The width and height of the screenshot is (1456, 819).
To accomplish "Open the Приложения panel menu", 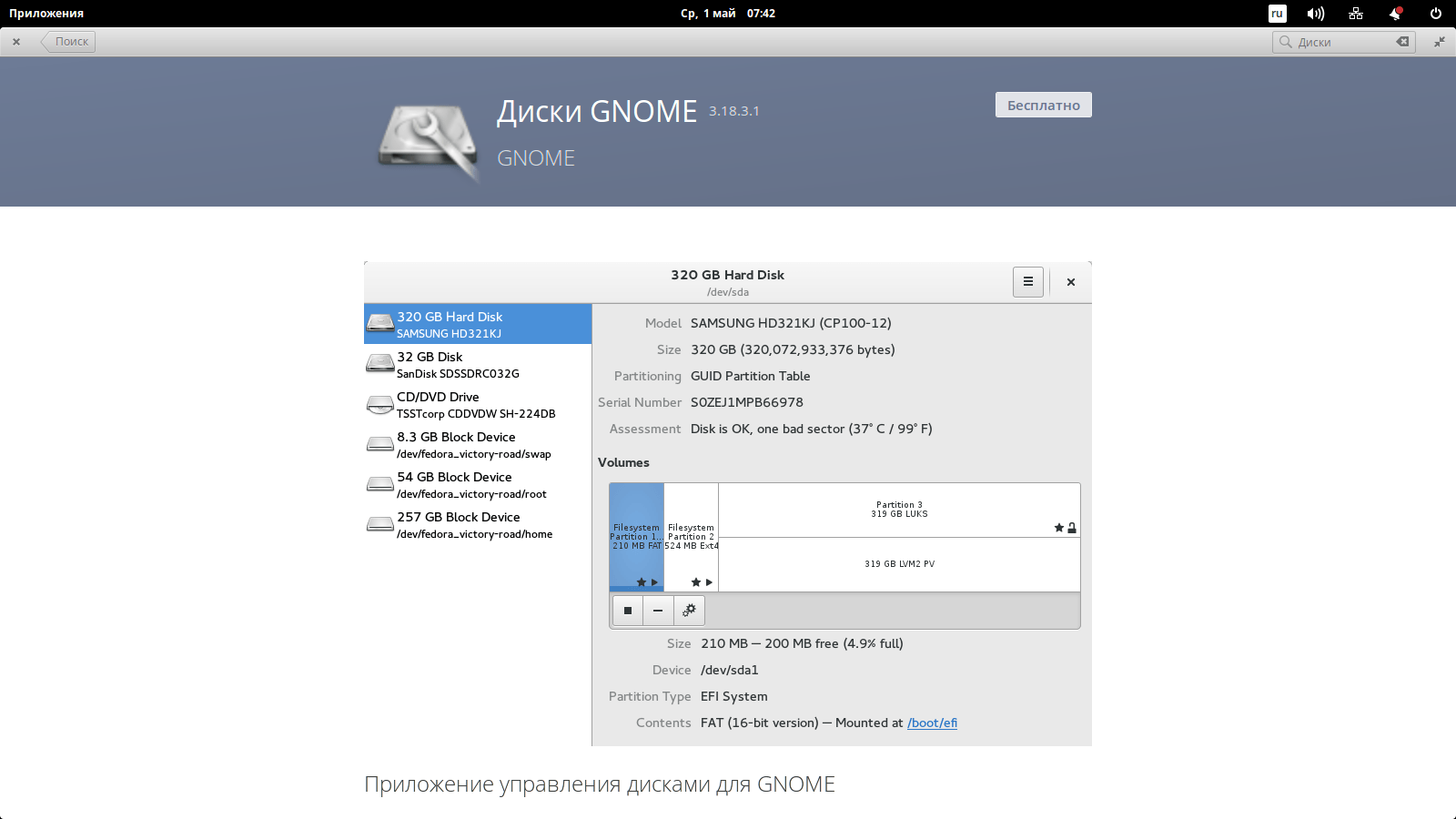I will (x=46, y=14).
